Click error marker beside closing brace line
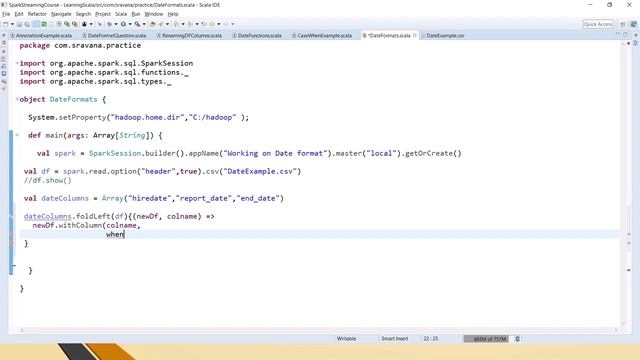 point(11,243)
